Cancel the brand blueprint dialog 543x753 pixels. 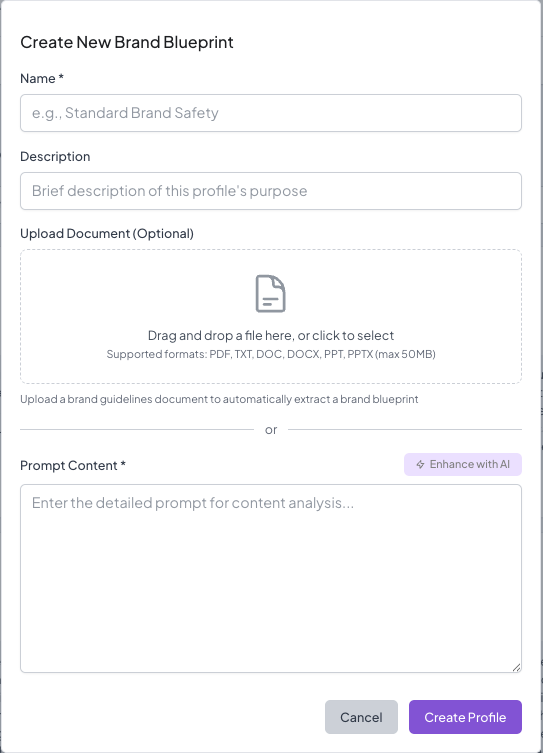[x=362, y=717]
